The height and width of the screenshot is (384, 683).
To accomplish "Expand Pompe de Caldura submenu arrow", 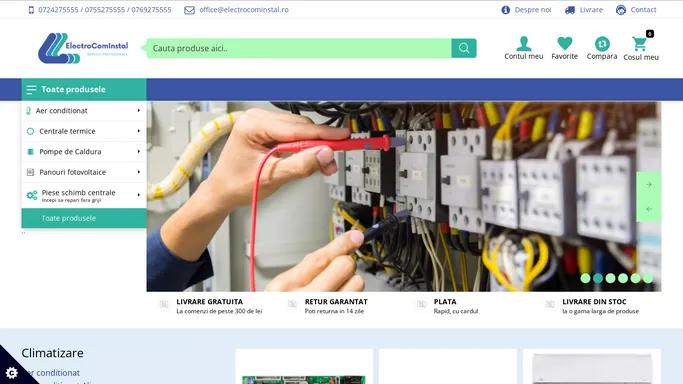I will 139,152.
